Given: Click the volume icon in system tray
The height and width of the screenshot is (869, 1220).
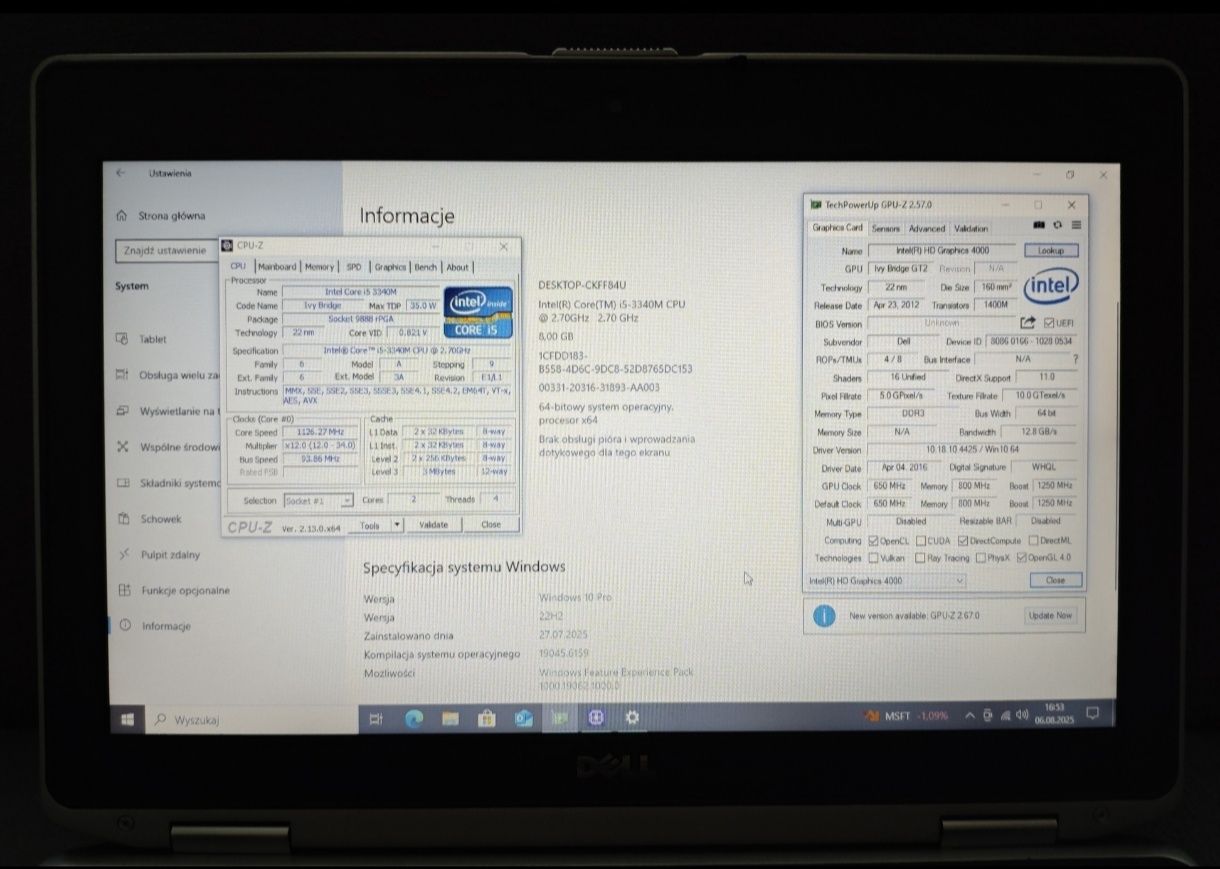Looking at the screenshot, I should pos(1022,715).
